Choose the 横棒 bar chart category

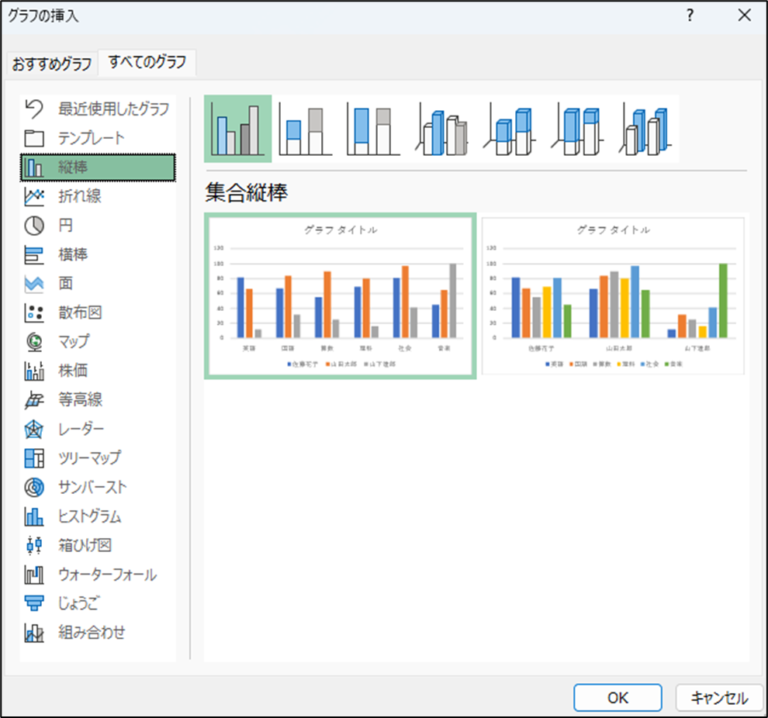[98, 255]
